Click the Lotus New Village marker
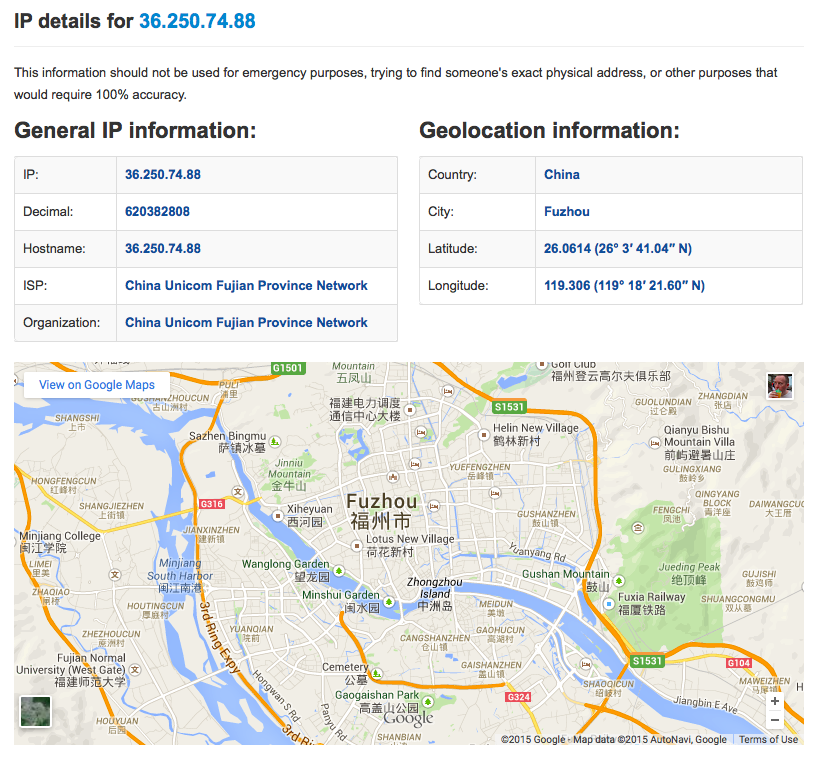The width and height of the screenshot is (818, 765). [357, 546]
